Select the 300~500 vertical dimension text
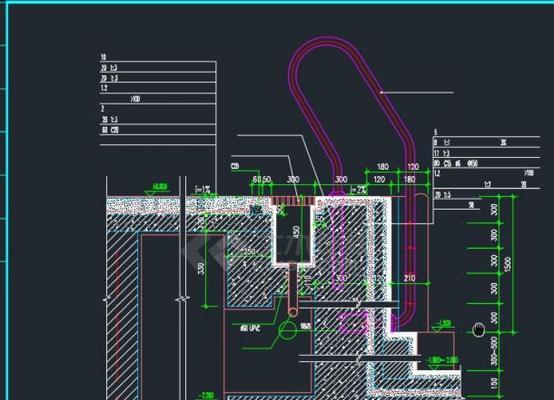The height and width of the screenshot is (400, 554). point(494,351)
